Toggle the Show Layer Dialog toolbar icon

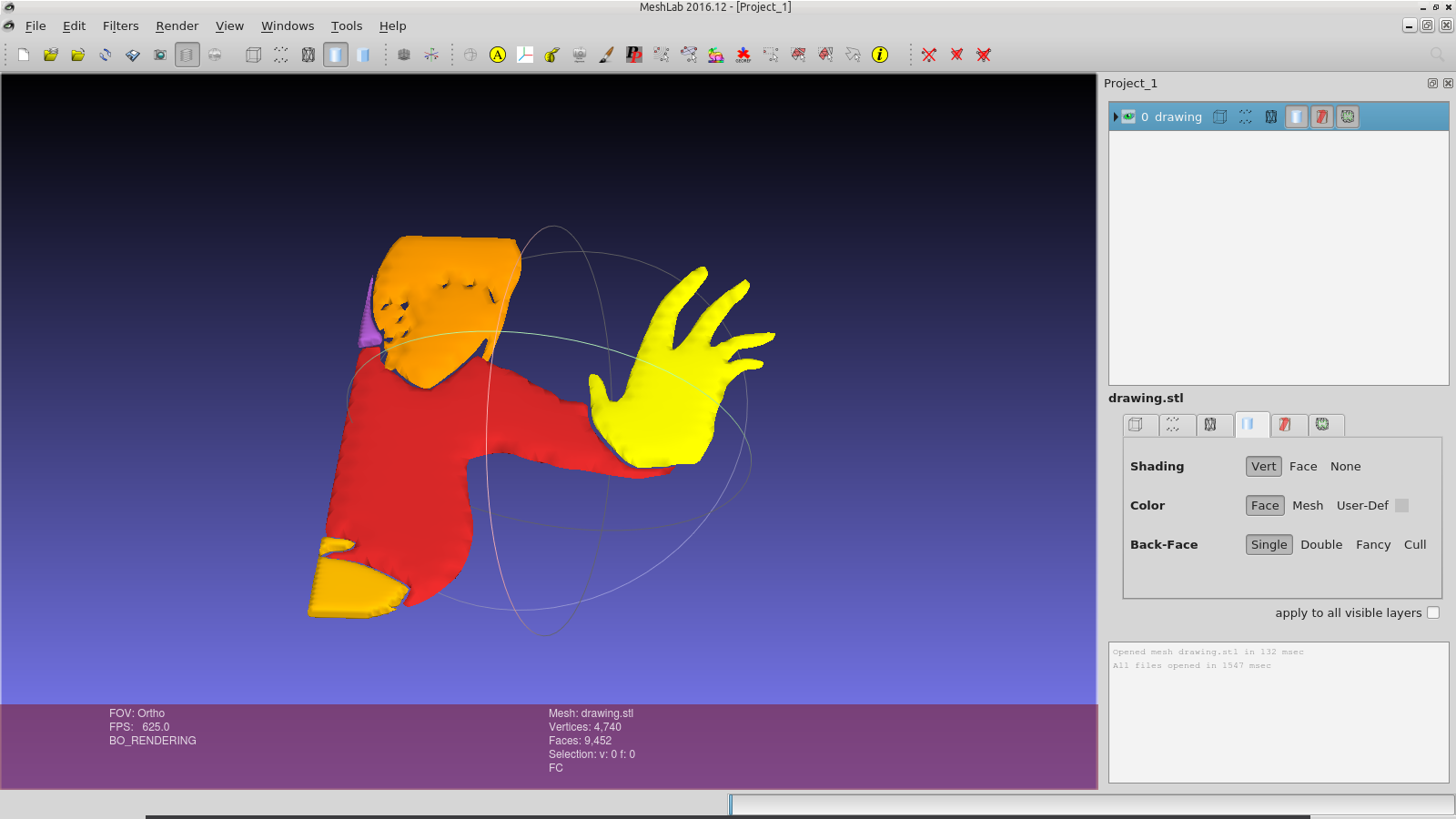[187, 55]
